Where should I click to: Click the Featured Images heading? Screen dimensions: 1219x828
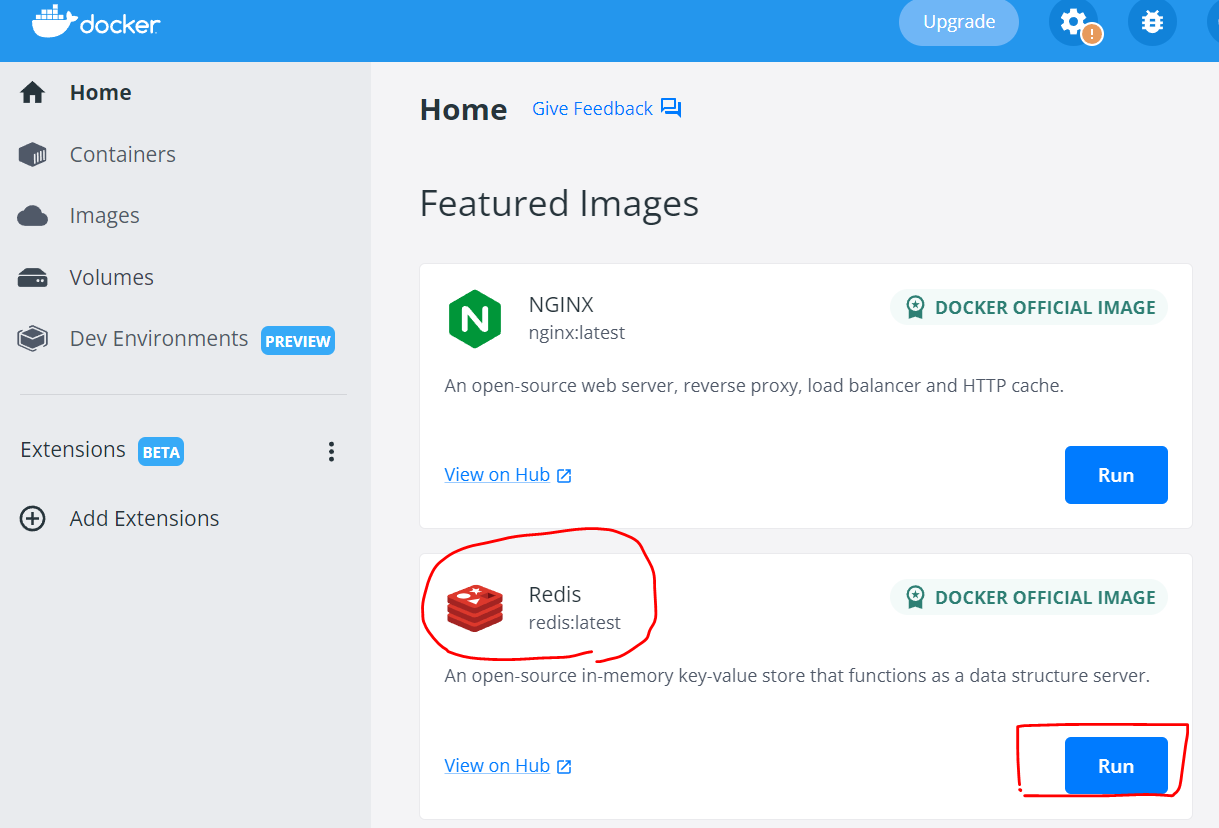[x=559, y=204]
